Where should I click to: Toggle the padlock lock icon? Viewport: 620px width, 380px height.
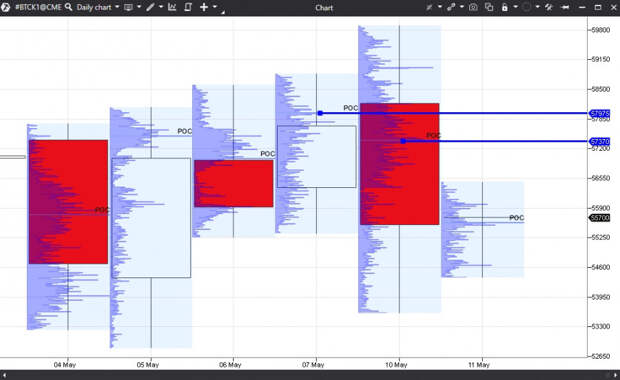coord(505,7)
